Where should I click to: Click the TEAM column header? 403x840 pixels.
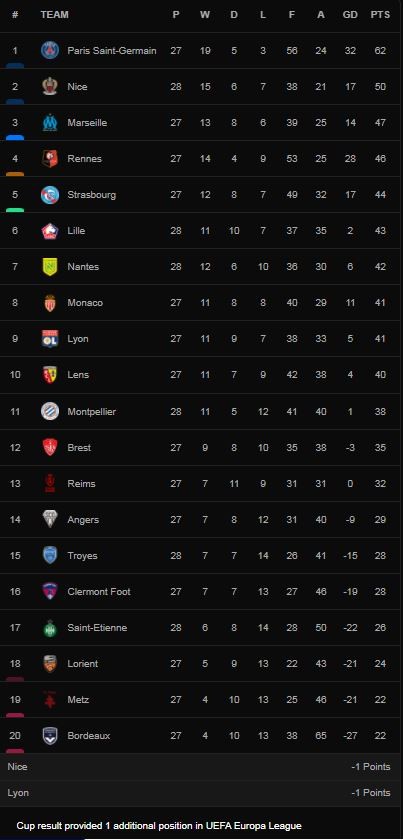coord(55,14)
